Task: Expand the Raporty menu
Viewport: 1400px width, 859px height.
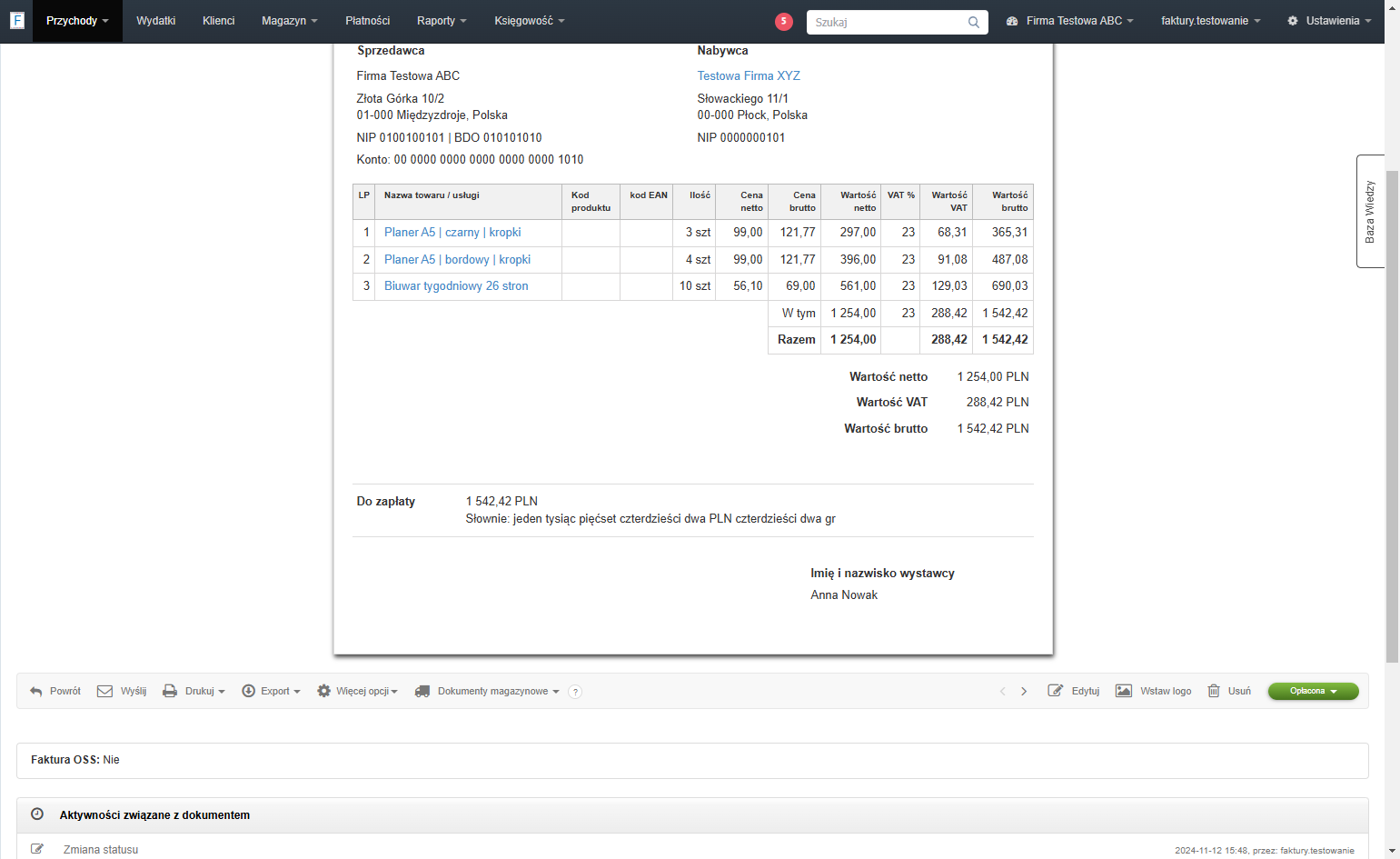Action: click(x=442, y=21)
